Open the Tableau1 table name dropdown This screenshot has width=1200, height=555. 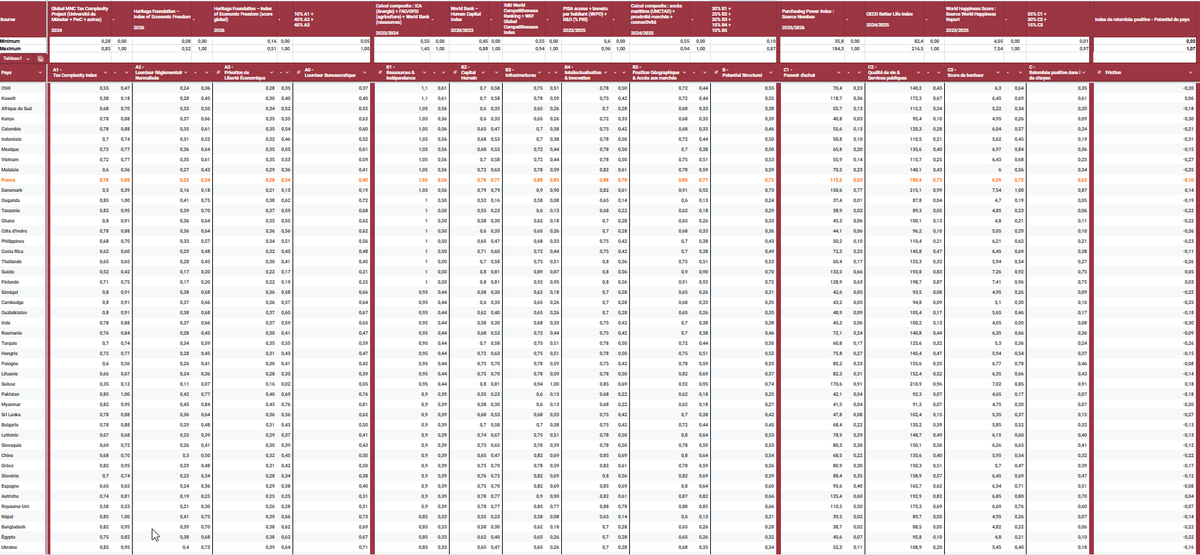pyautogui.click(x=27, y=58)
